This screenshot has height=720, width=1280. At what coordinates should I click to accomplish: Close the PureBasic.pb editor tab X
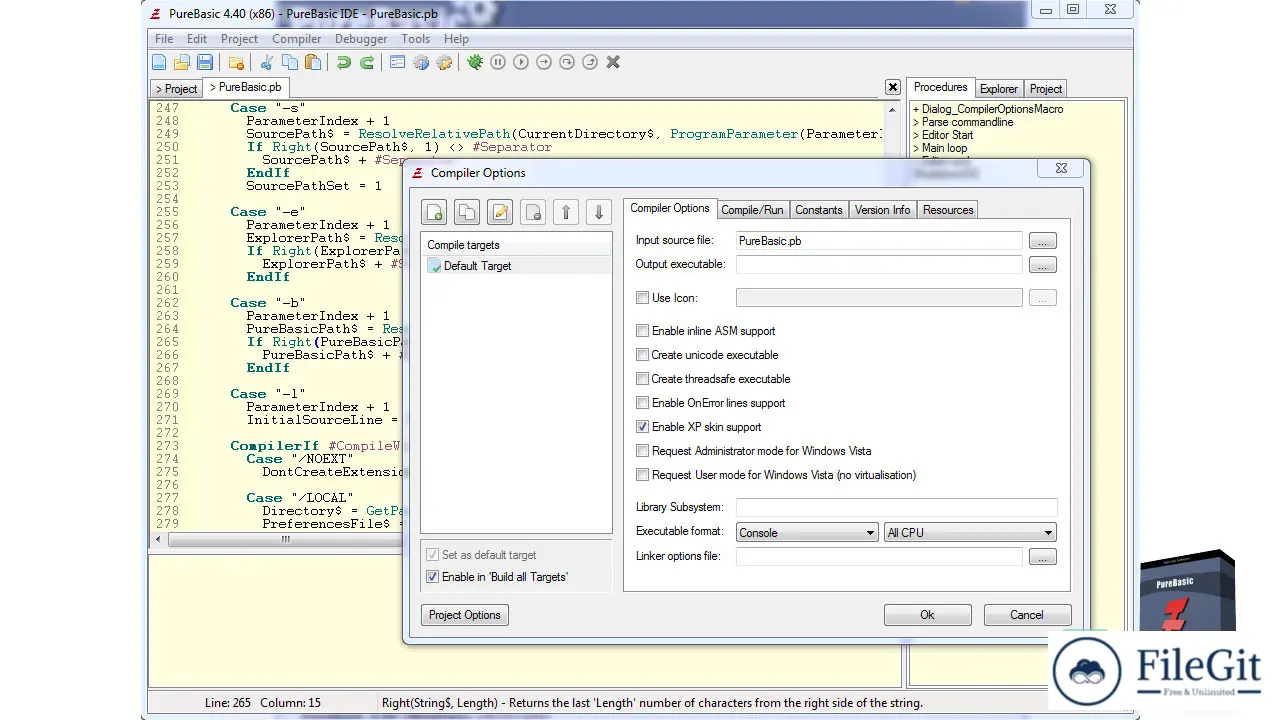tap(893, 87)
